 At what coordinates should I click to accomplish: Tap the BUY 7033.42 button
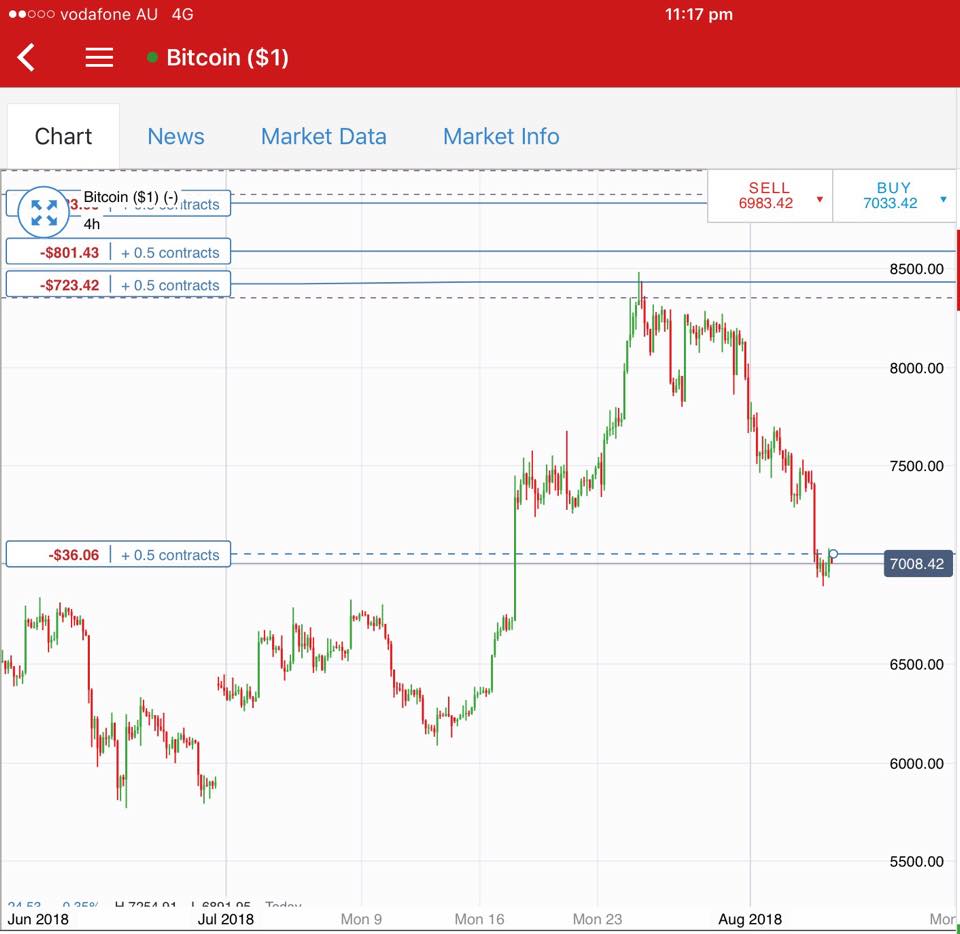(x=894, y=196)
